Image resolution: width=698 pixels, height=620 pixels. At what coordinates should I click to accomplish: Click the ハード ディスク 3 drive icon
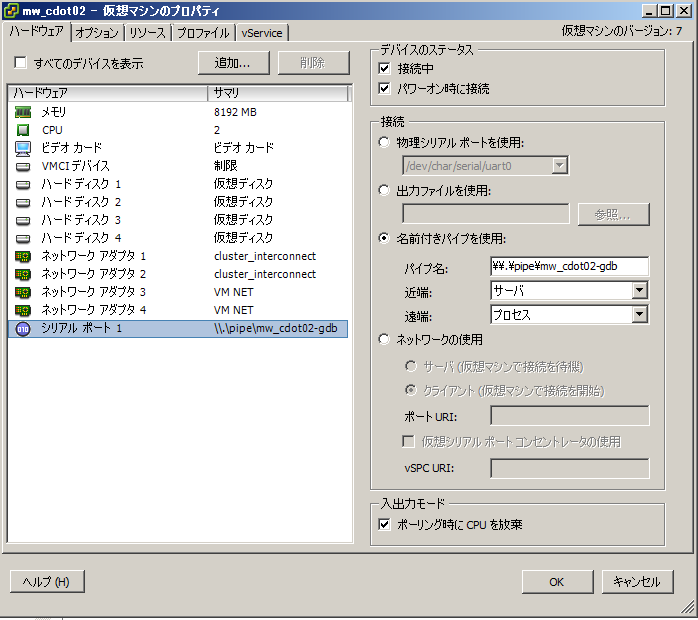(23, 220)
